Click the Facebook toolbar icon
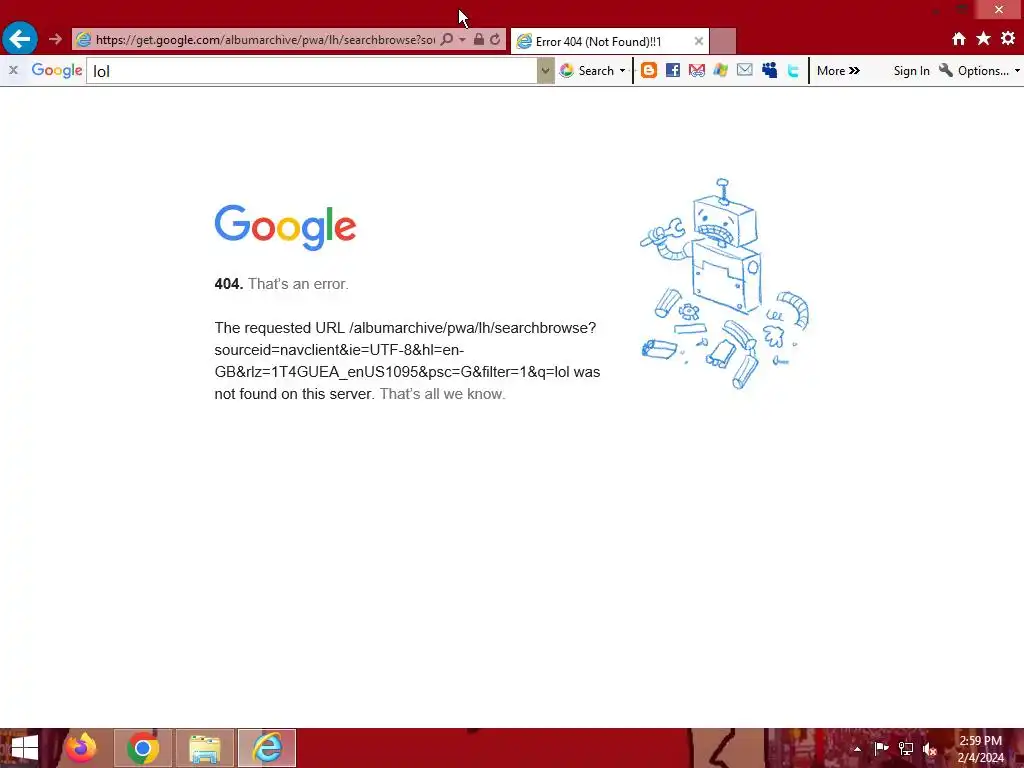Viewport: 1024px width, 768px height. click(x=673, y=70)
